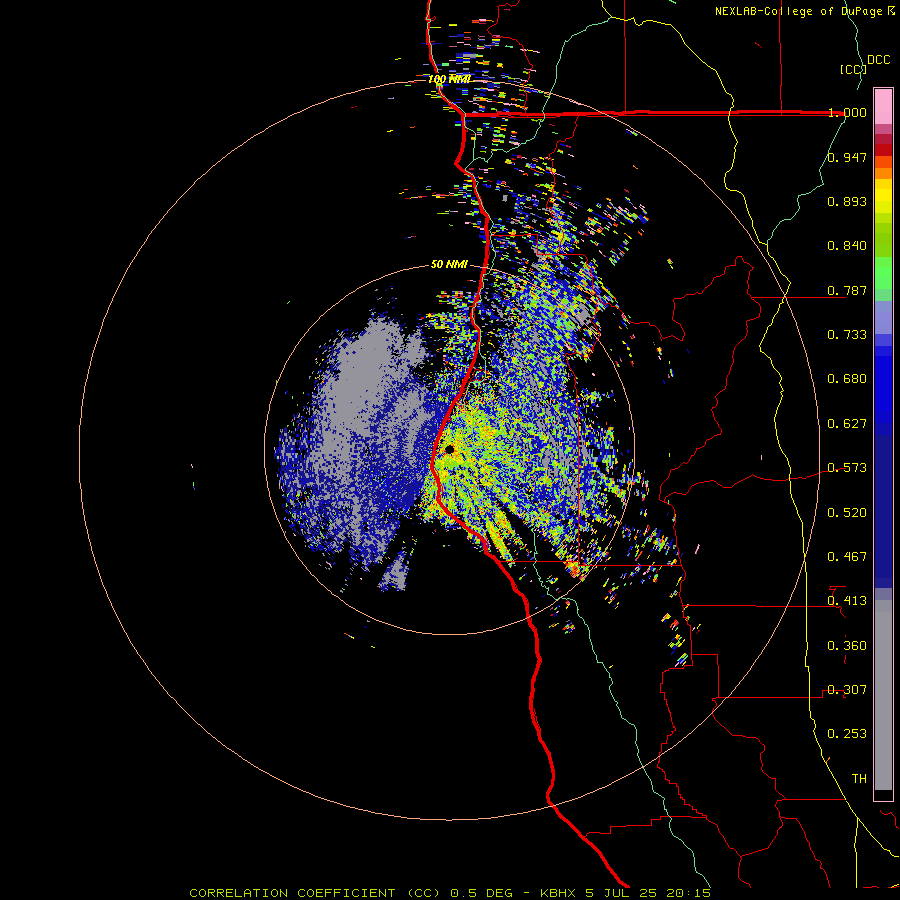The width and height of the screenshot is (900, 900).
Task: Click the CORRELATION COEFFICIENT (CC) caption text
Action: pyautogui.click(x=315, y=893)
